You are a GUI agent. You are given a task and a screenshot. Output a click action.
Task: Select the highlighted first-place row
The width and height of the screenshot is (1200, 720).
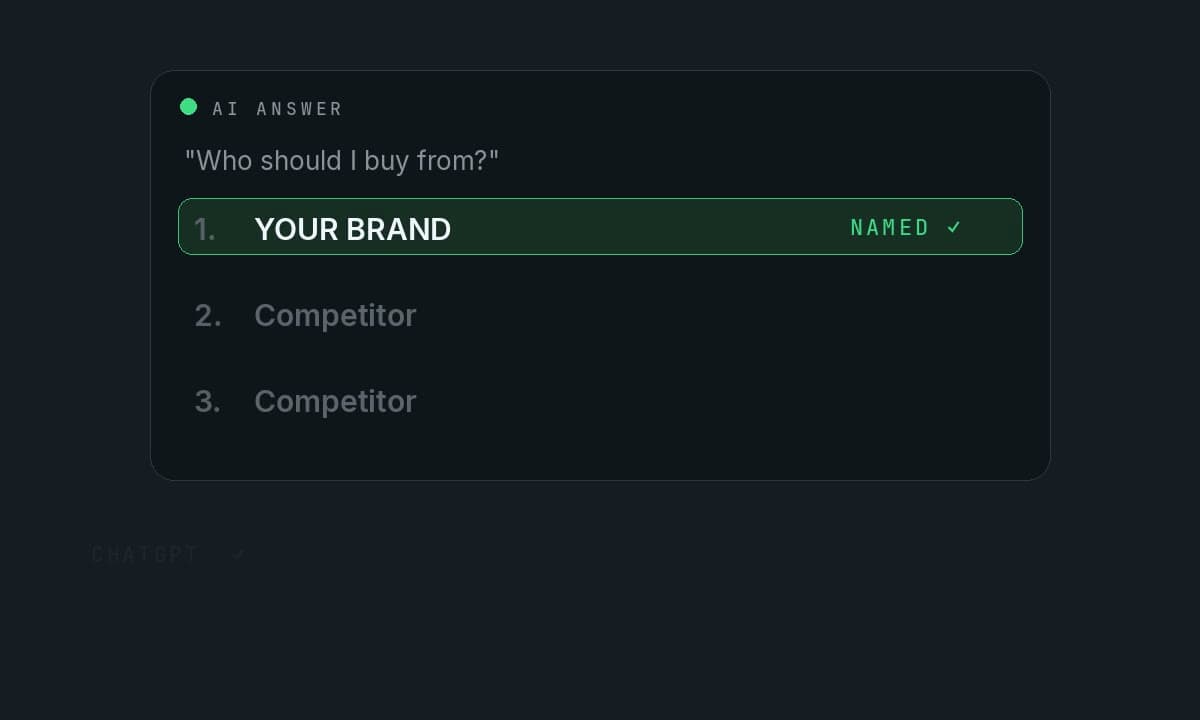click(600, 227)
